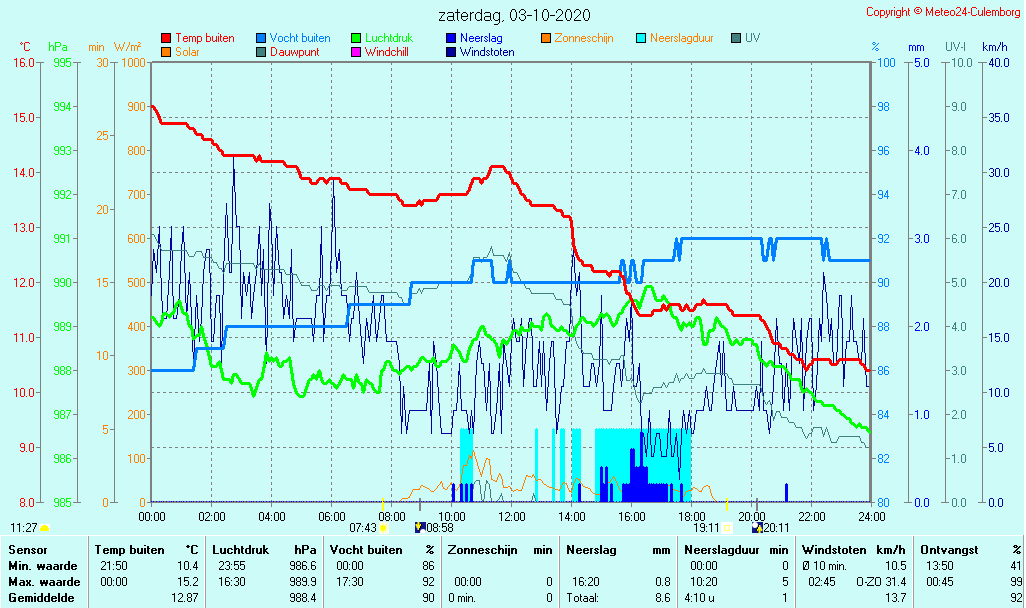Click the Dauwpunt legend label

click(294, 52)
